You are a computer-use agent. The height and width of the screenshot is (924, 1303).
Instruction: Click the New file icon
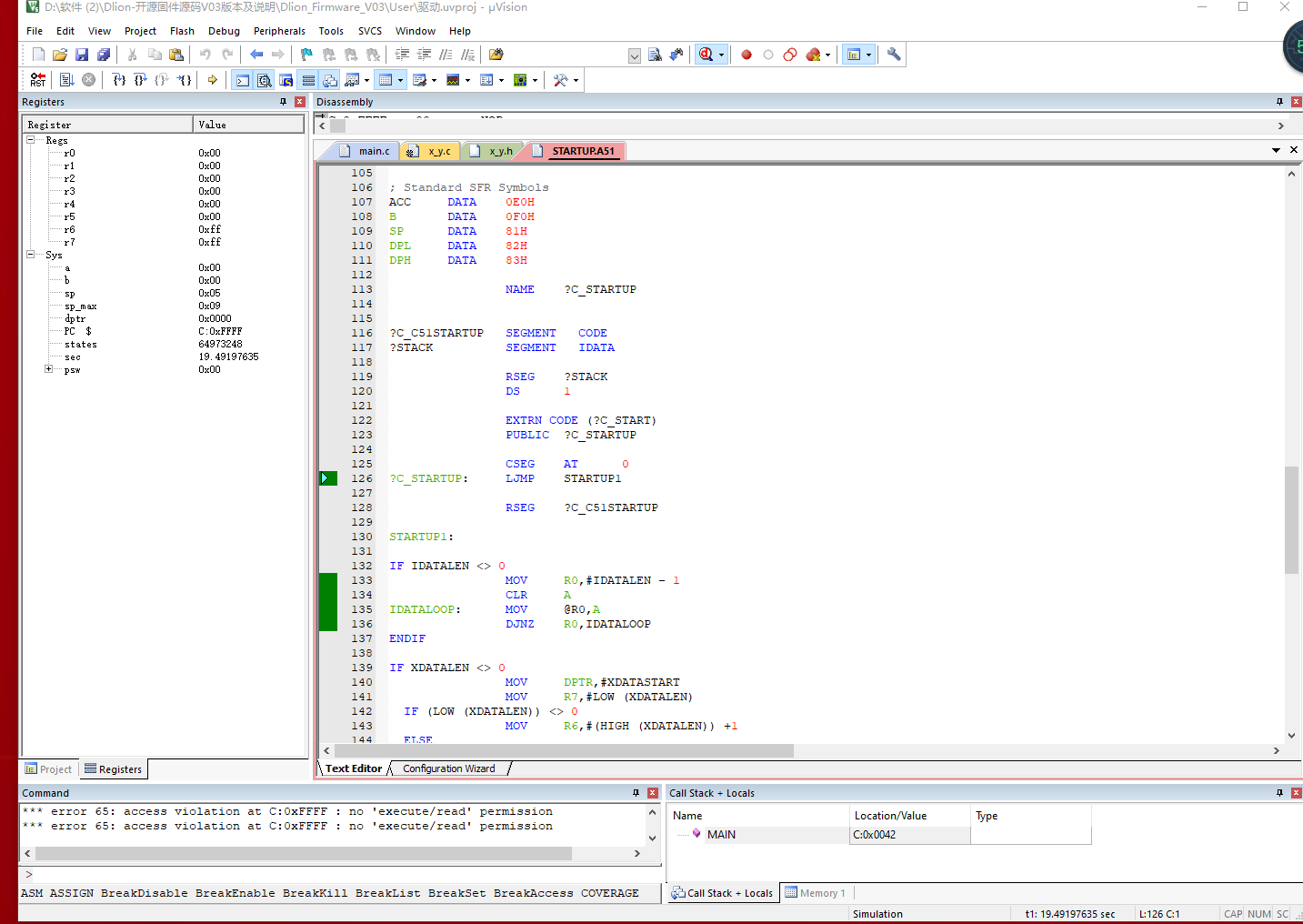click(x=38, y=55)
